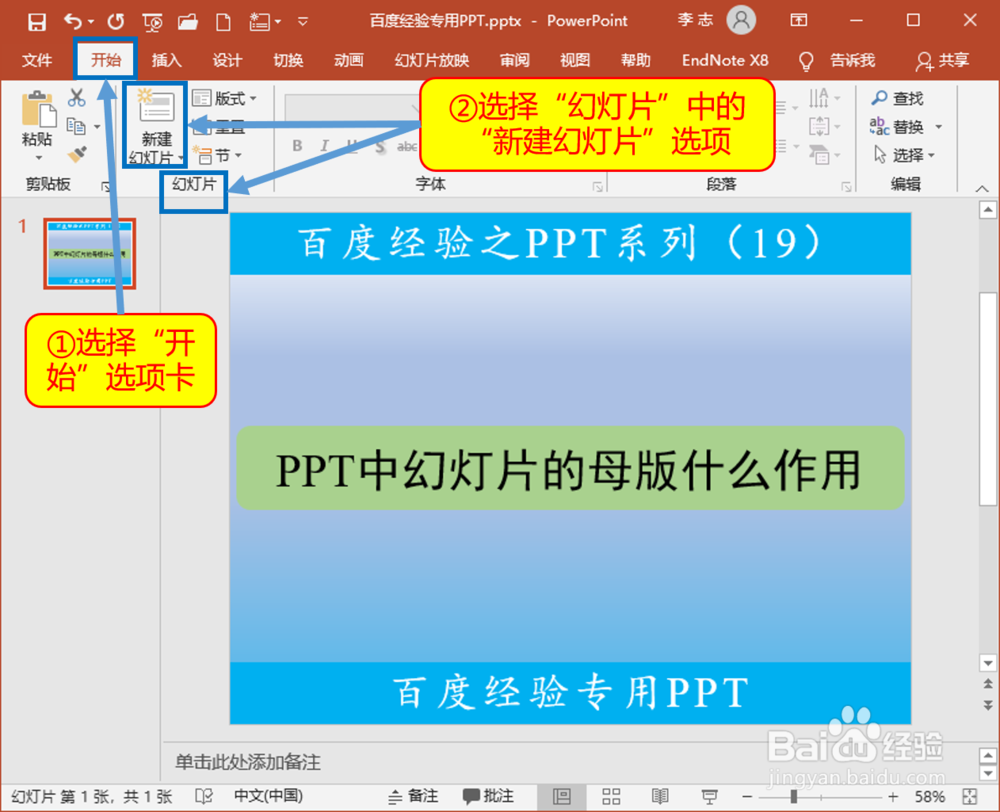This screenshot has width=1000, height=812.
Task: Switch to Reading view icon
Action: tap(660, 796)
